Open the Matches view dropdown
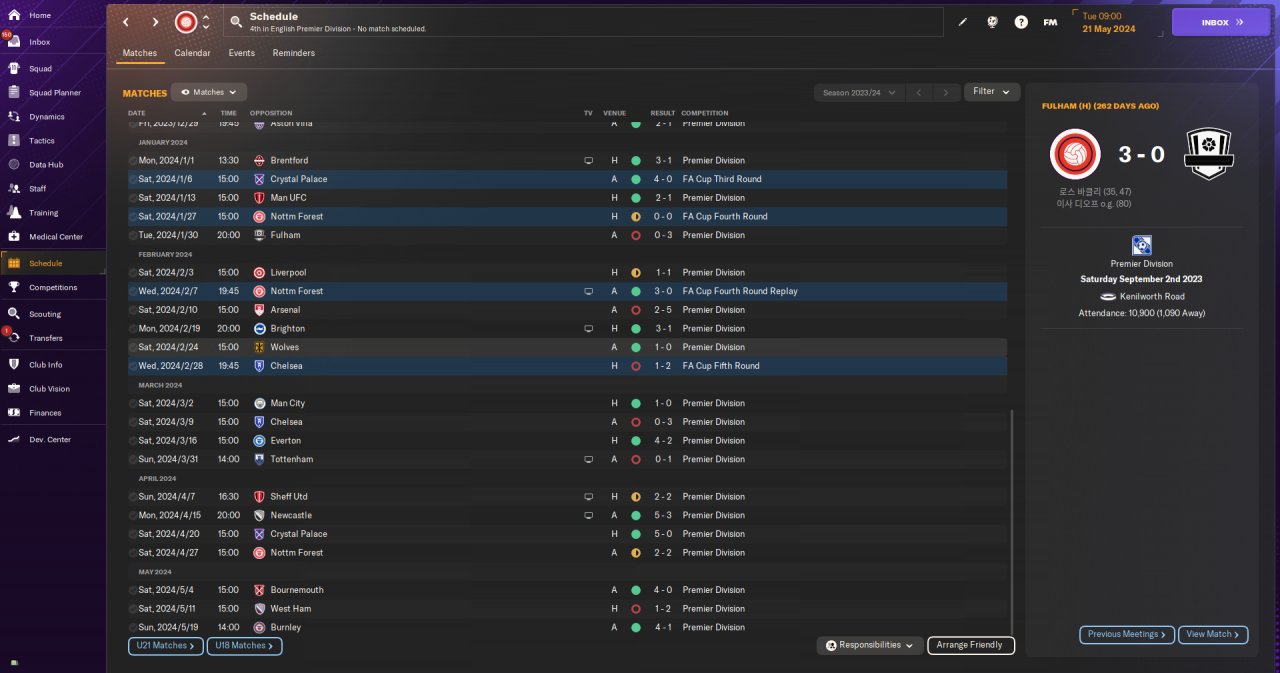1280x673 pixels. tap(209, 92)
